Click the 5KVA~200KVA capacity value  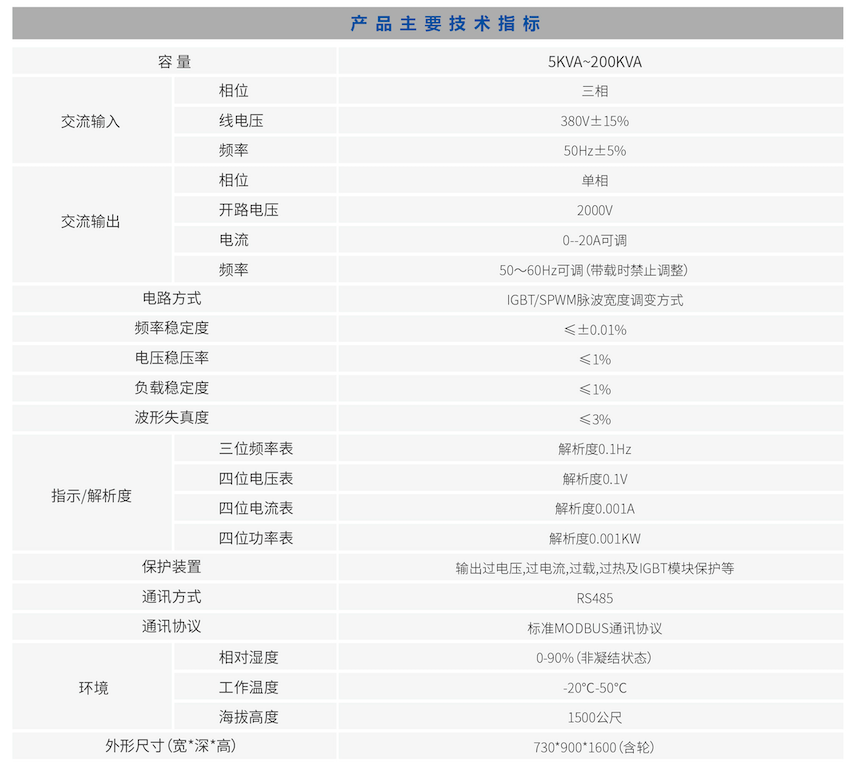[595, 61]
